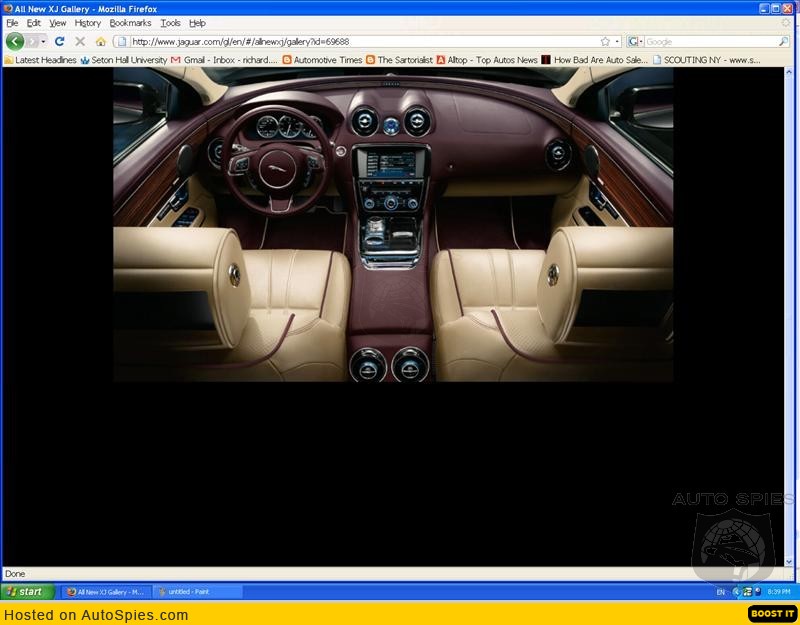800x625 pixels.
Task: Minimize the Firefox window
Action: 764,8
